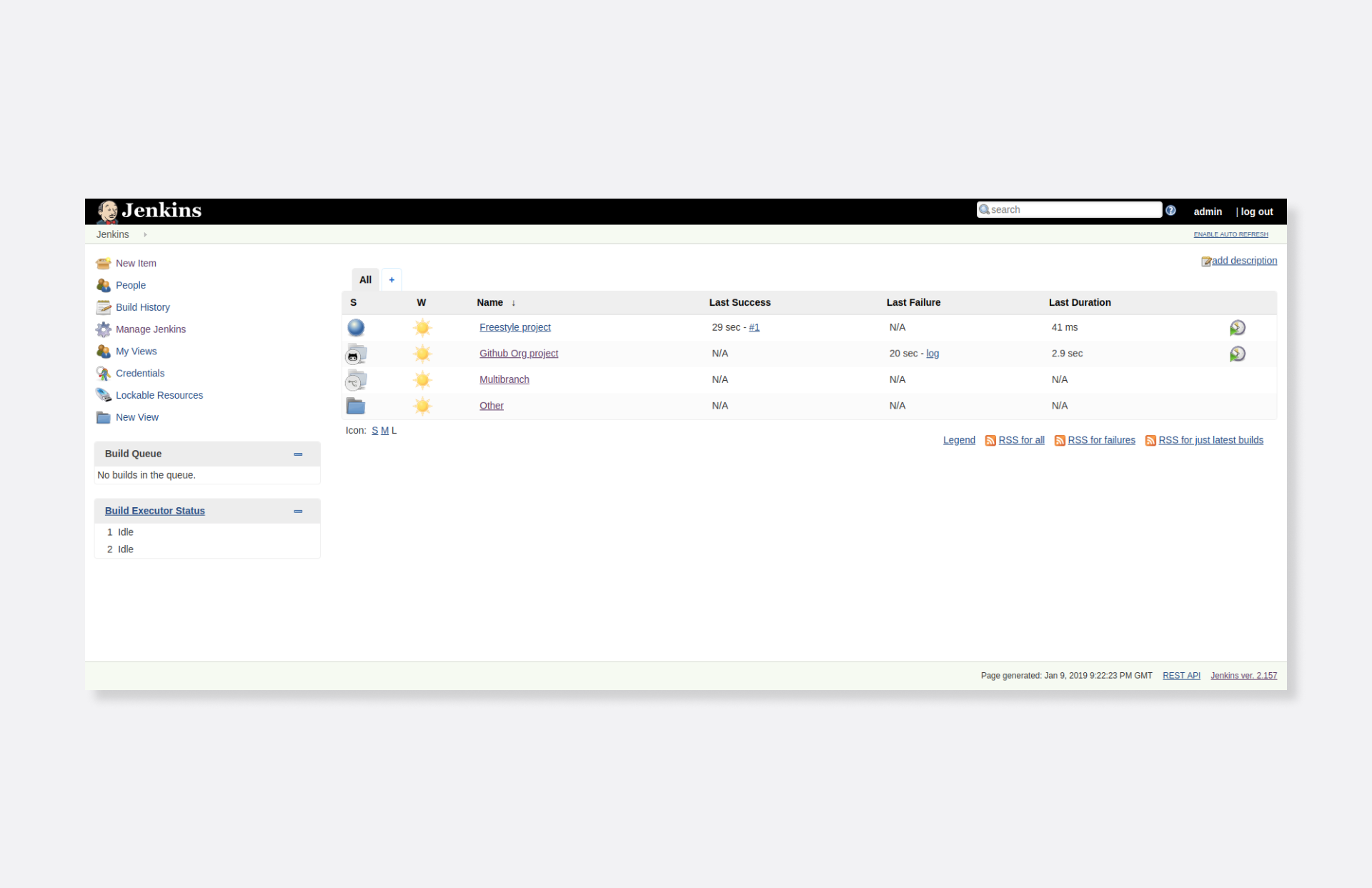Switch icon size to S

[x=374, y=431]
